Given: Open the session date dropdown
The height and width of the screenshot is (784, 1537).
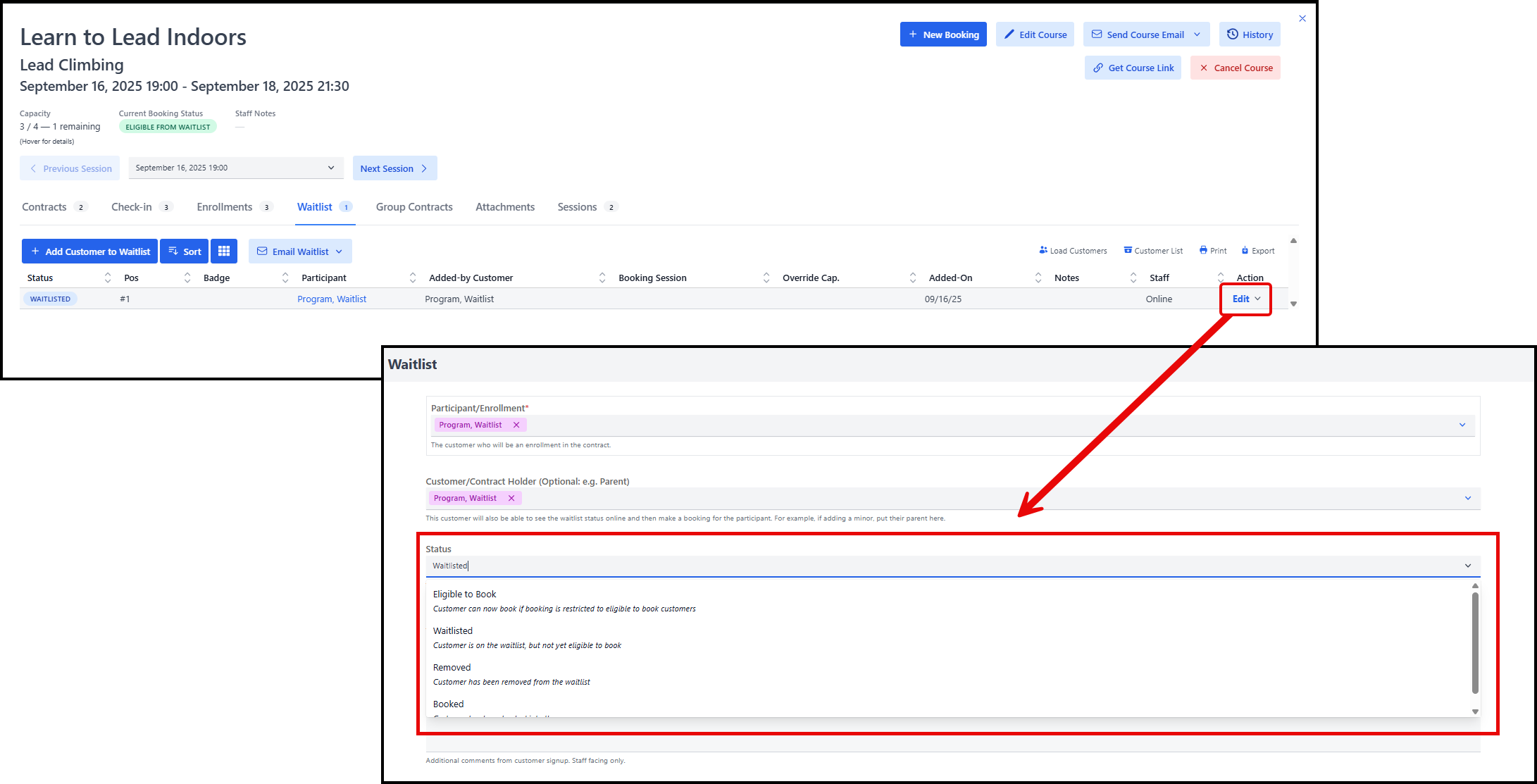Looking at the screenshot, I should pyautogui.click(x=235, y=168).
